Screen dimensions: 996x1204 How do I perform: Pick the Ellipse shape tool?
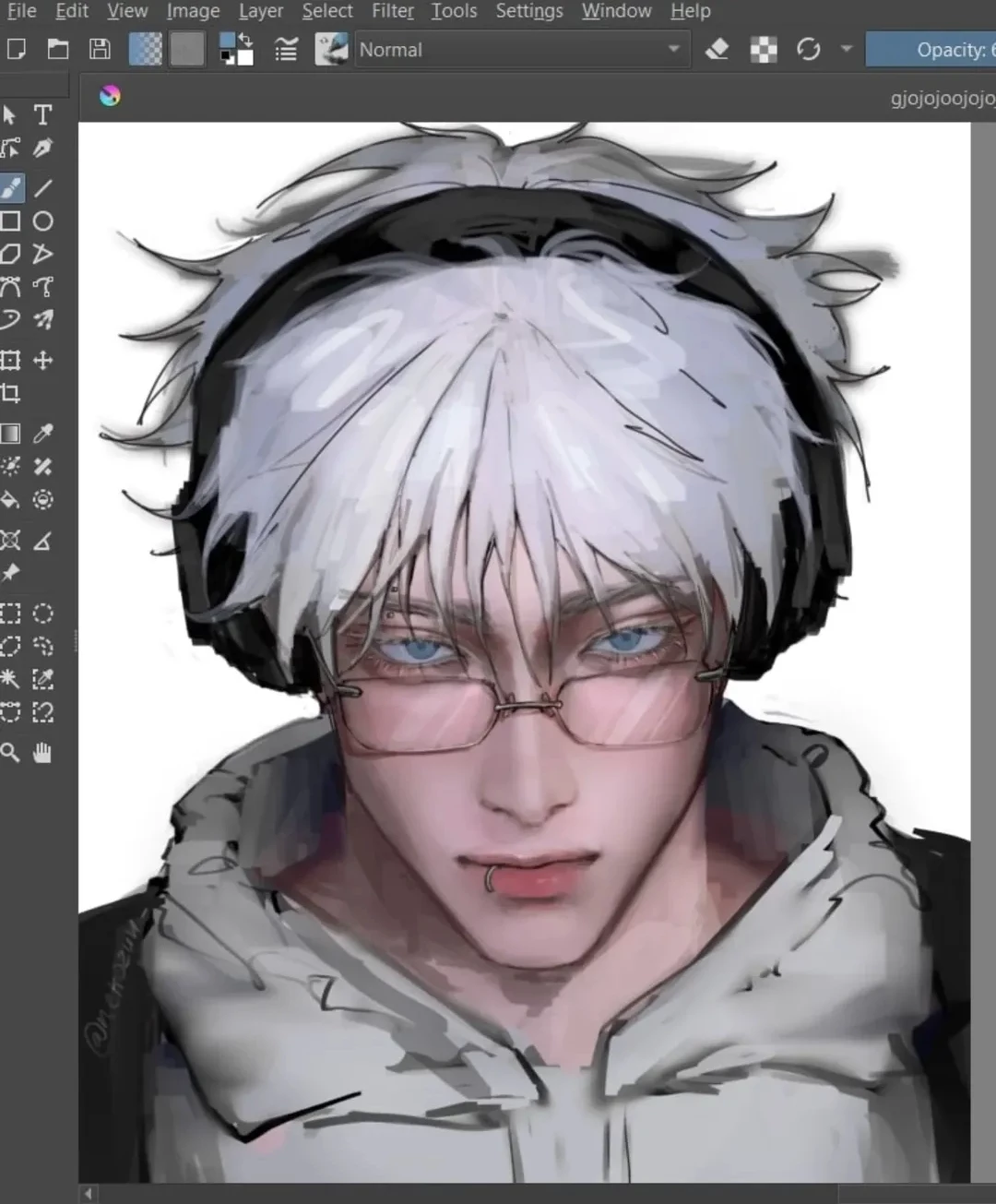42,221
